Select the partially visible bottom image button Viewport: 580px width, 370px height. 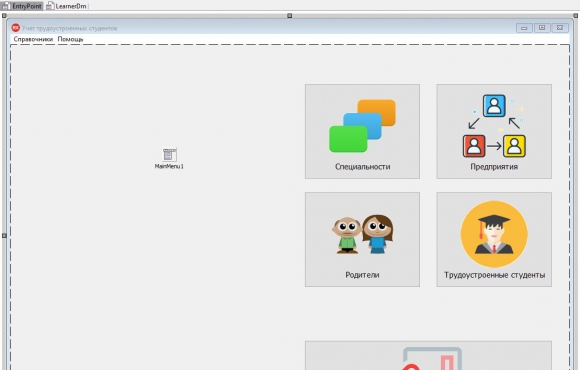pos(428,356)
